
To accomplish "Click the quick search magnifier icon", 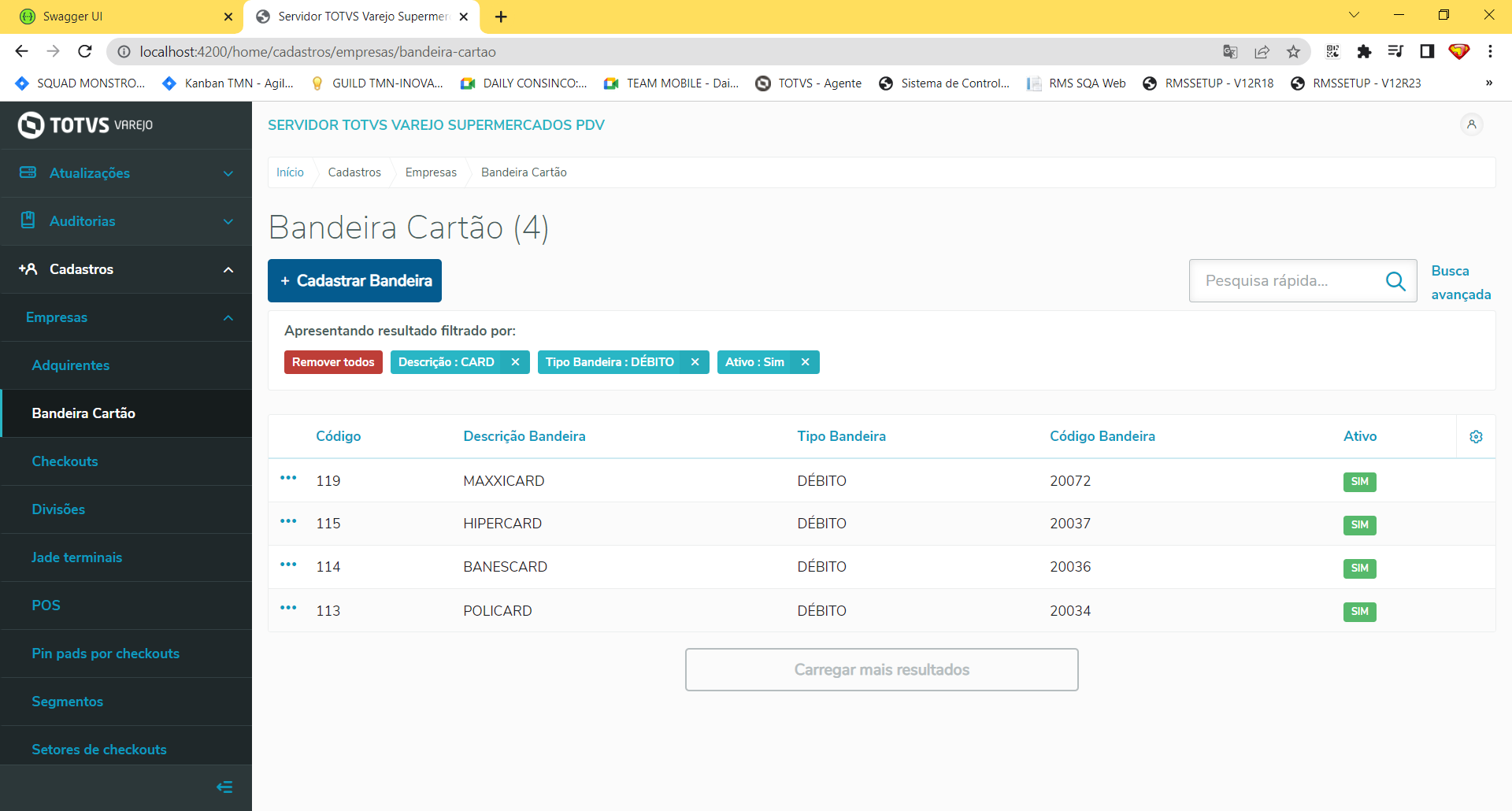I will [x=1395, y=281].
